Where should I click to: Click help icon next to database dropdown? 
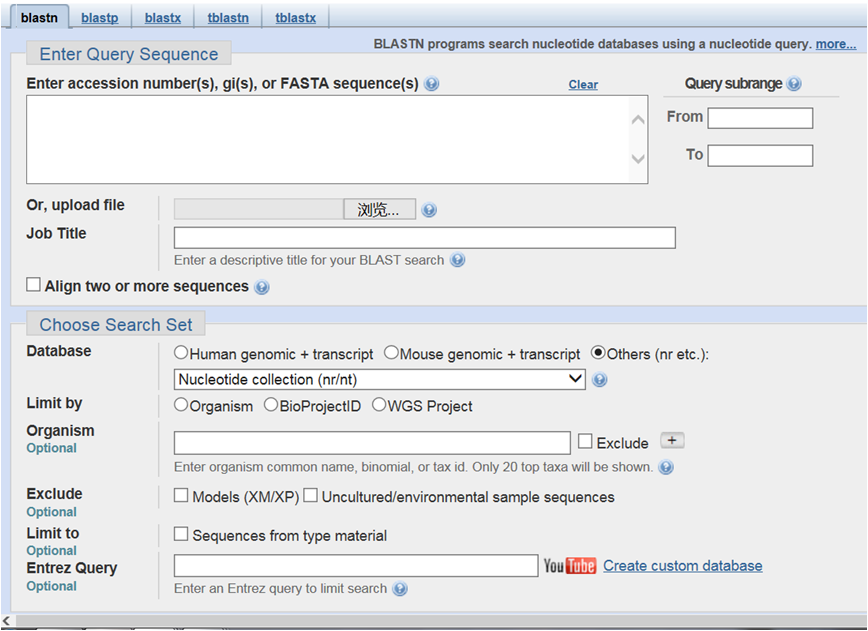(600, 380)
